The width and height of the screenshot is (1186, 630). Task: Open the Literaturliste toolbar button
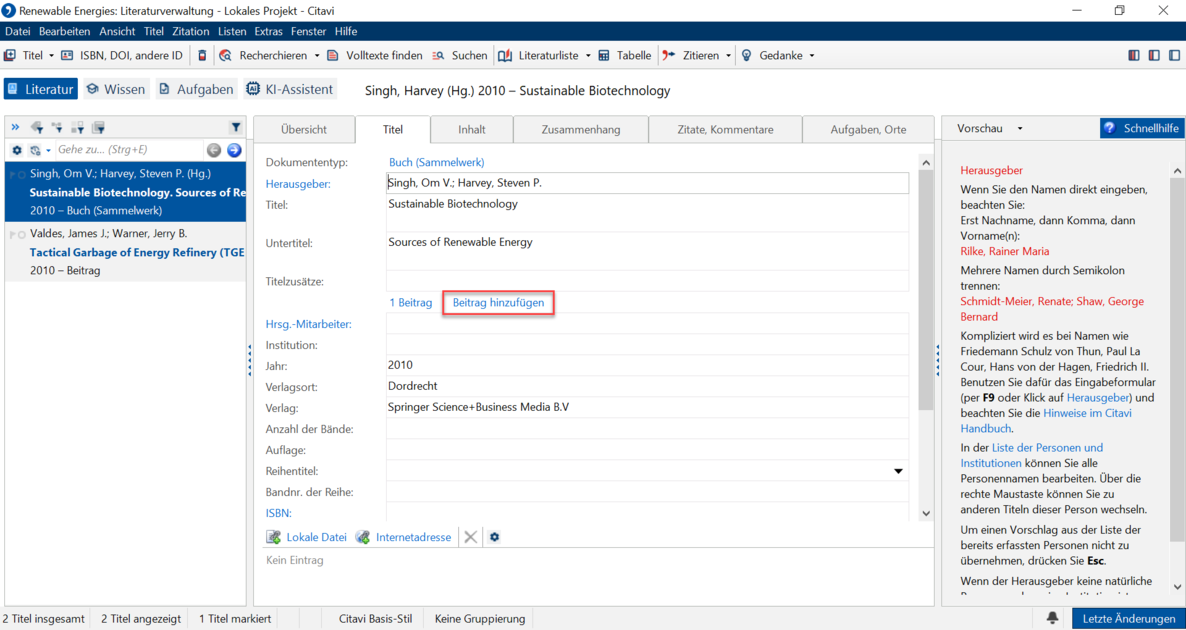click(x=539, y=55)
